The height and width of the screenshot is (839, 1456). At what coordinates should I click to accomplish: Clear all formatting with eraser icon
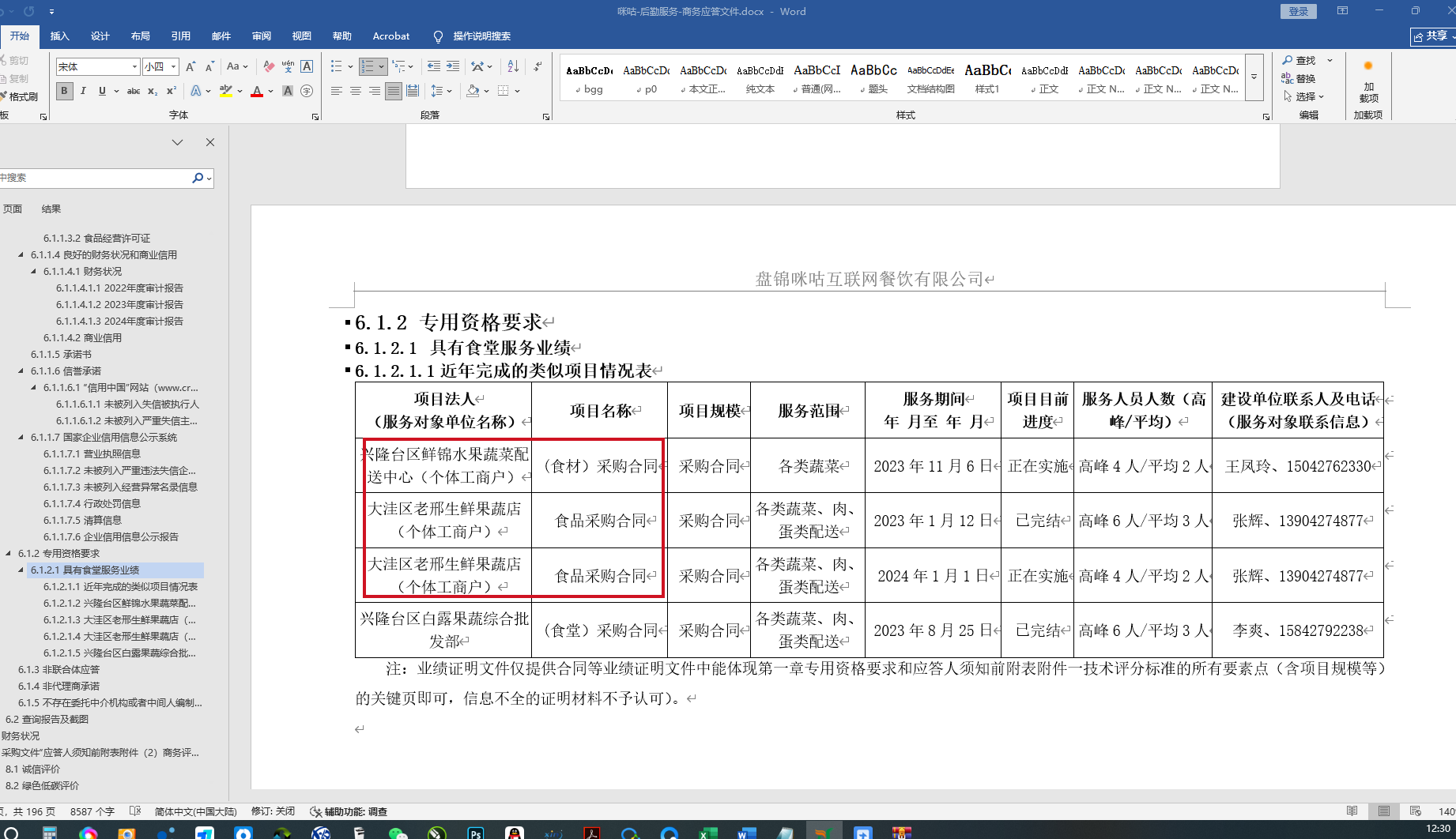tap(269, 67)
